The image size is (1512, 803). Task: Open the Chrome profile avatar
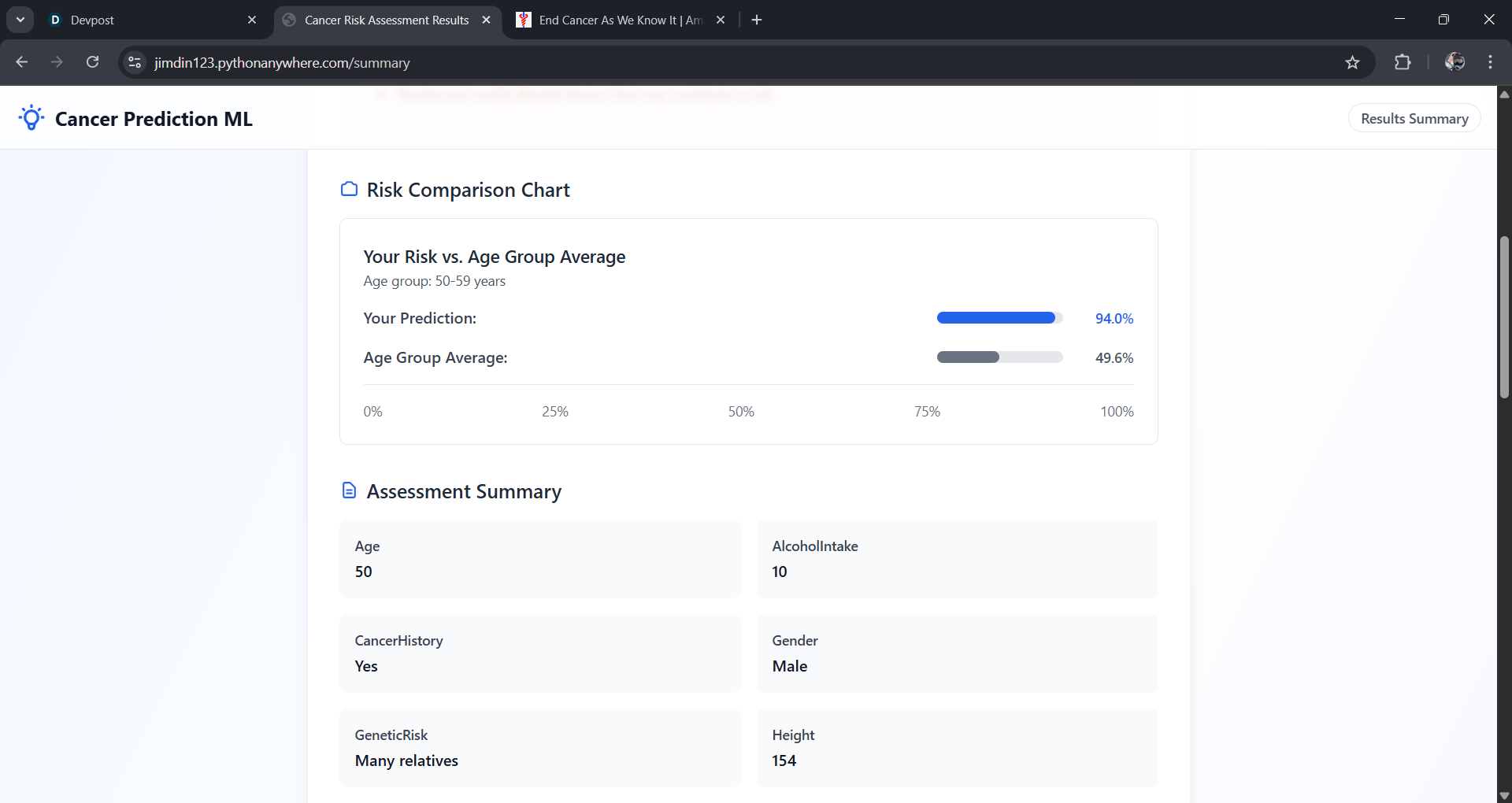1455,62
